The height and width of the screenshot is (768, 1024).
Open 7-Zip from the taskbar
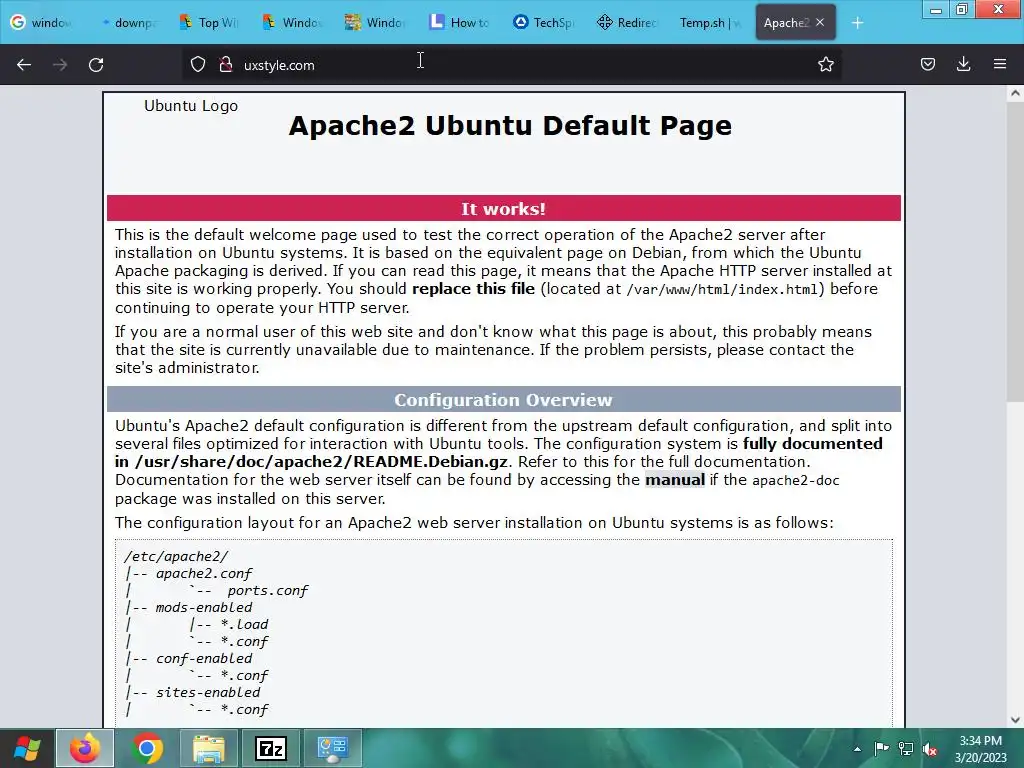tap(270, 748)
